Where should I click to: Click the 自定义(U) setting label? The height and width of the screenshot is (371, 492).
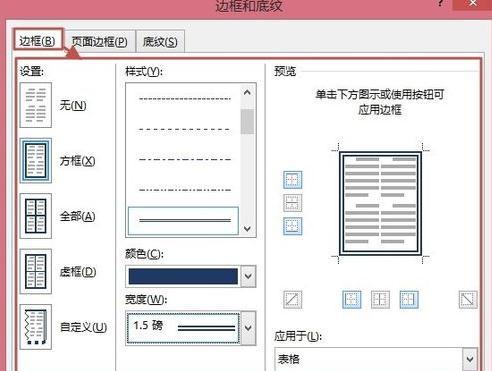[x=83, y=327]
